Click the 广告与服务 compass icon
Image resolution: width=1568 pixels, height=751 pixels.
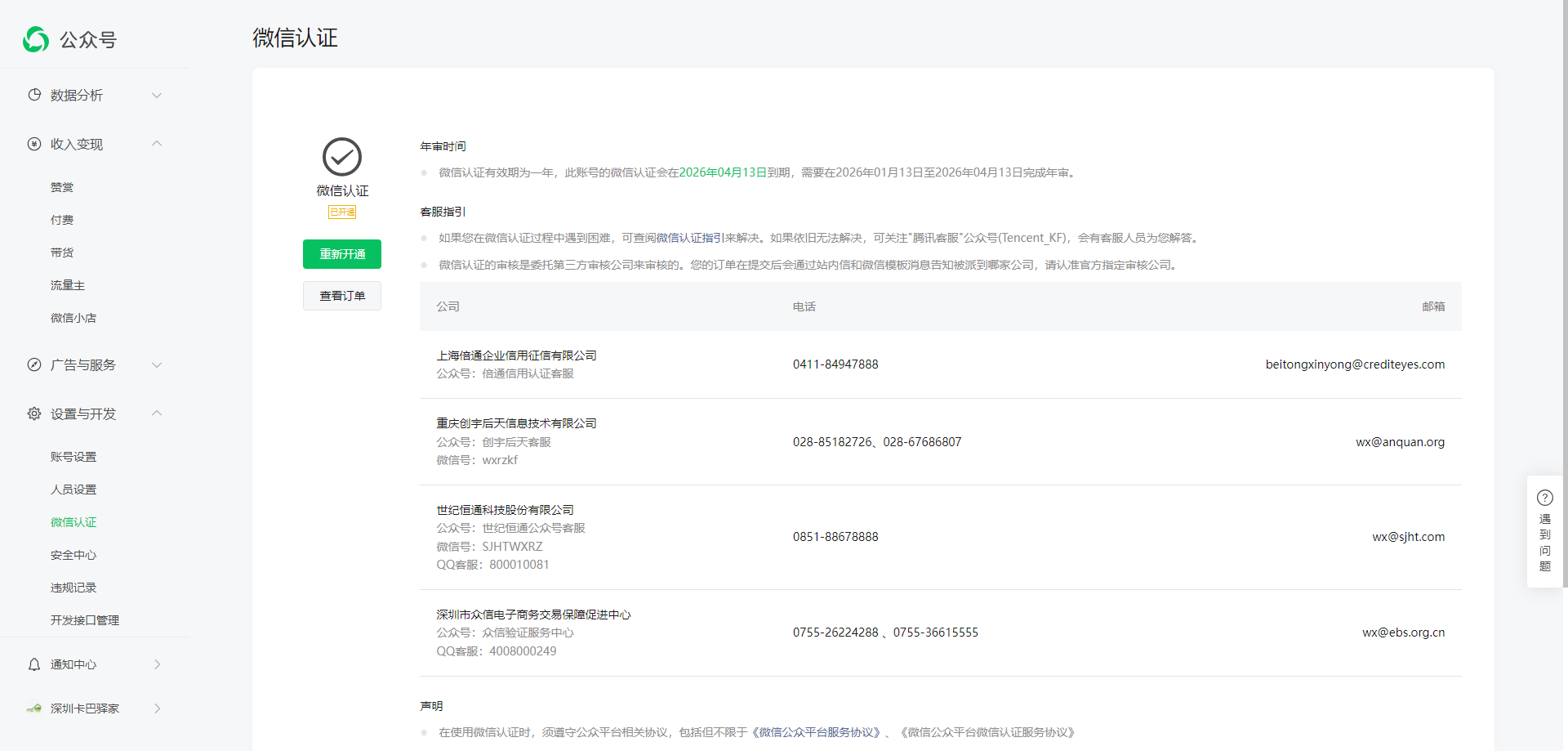coord(34,364)
